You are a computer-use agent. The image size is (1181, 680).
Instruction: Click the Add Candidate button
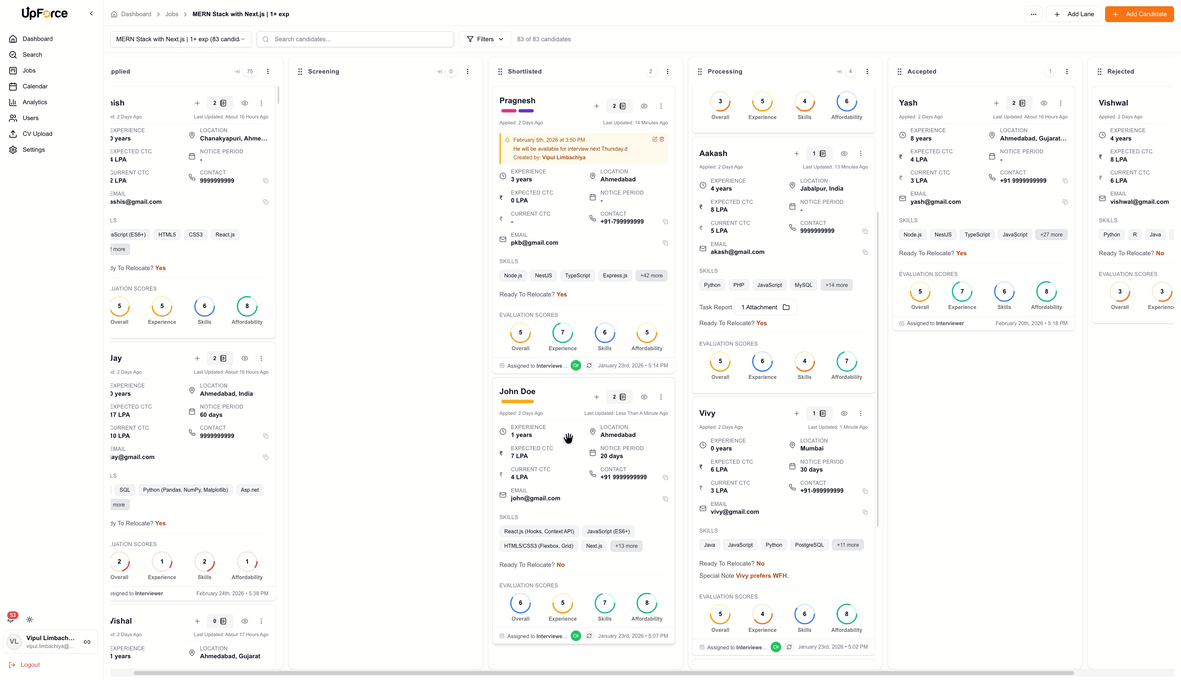(1139, 14)
